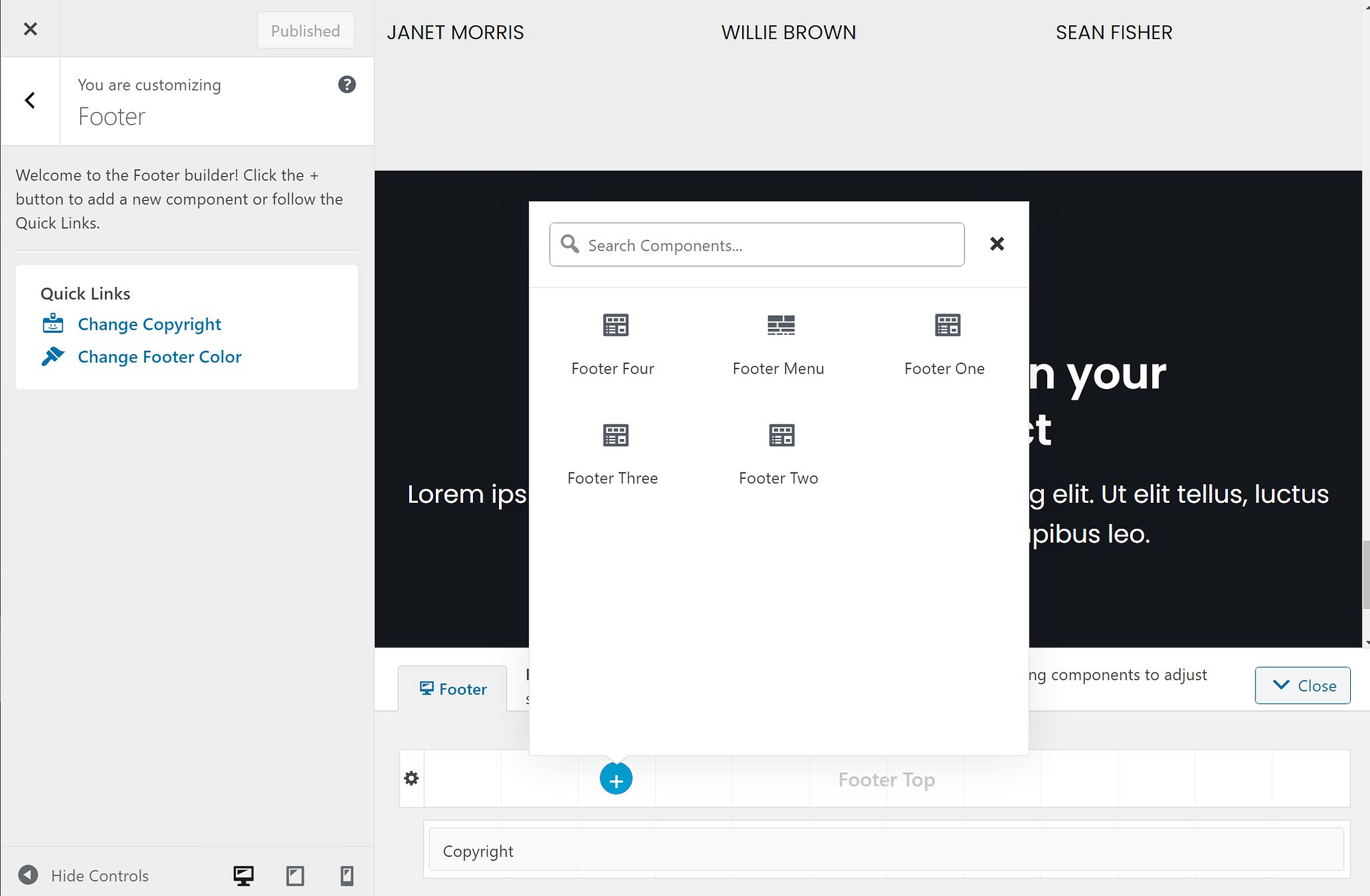Click the Change Copyright quick link
This screenshot has width=1370, height=896.
(x=149, y=324)
